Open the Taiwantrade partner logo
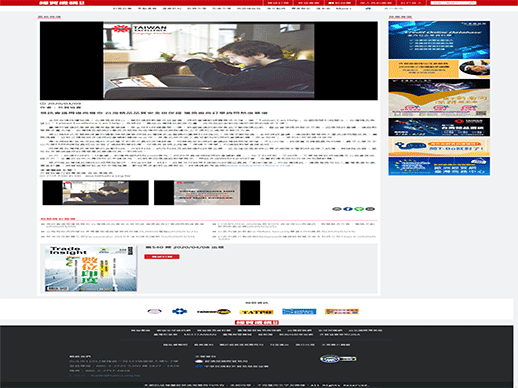 (x=214, y=312)
